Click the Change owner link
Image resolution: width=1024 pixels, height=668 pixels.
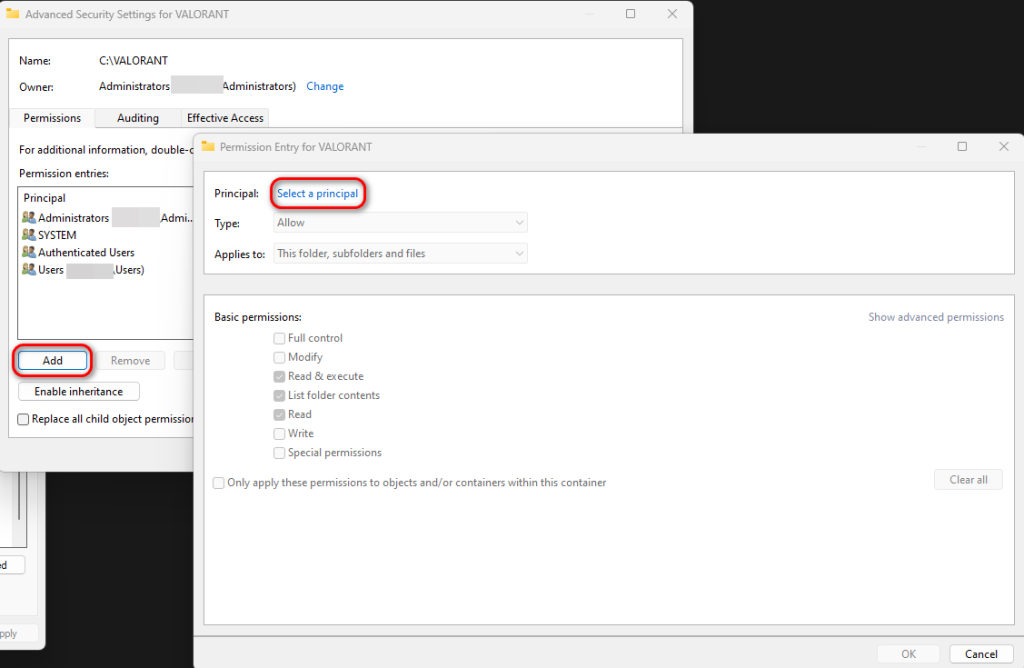point(325,87)
